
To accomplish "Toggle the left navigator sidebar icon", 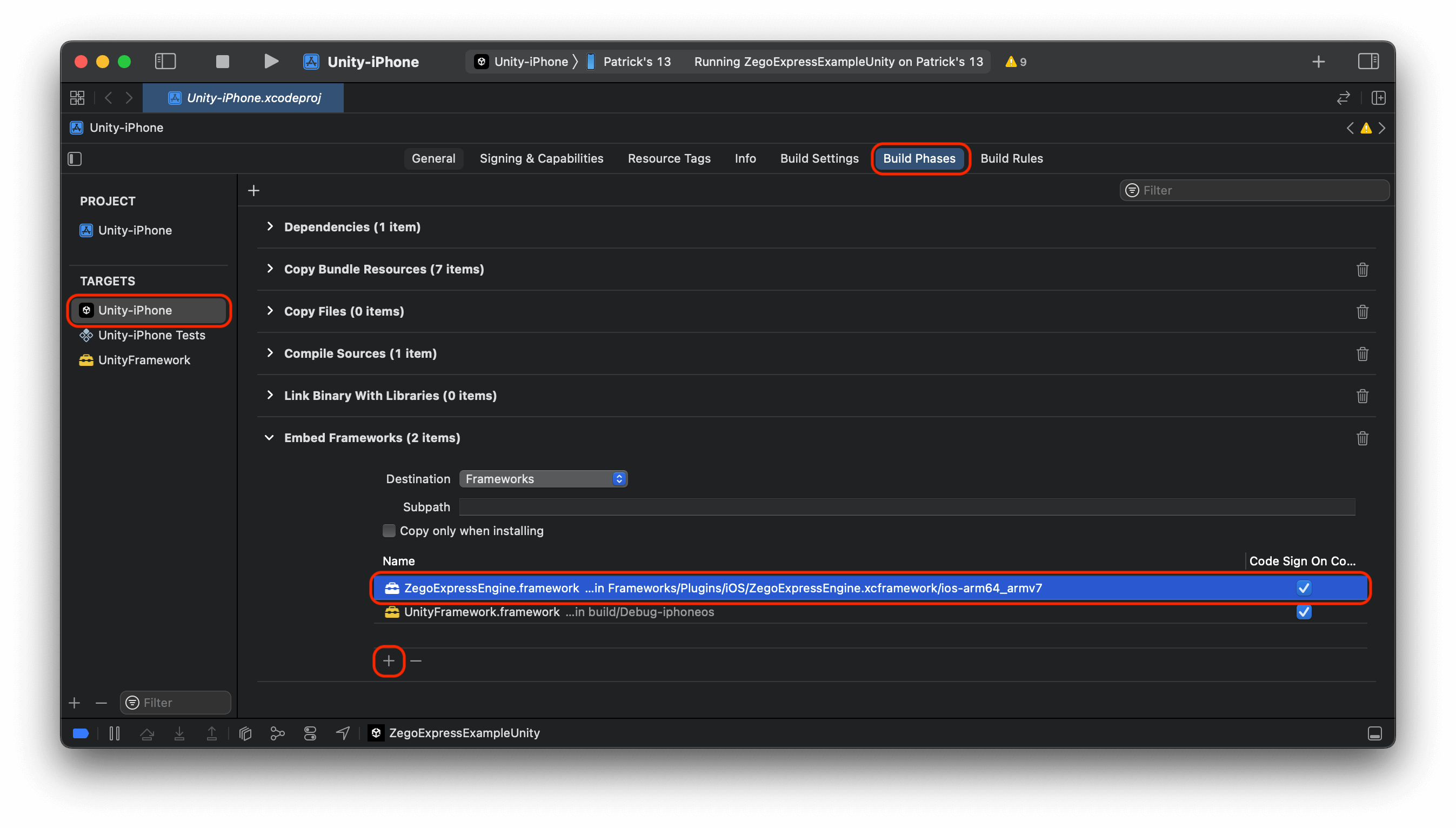I will (x=165, y=62).
